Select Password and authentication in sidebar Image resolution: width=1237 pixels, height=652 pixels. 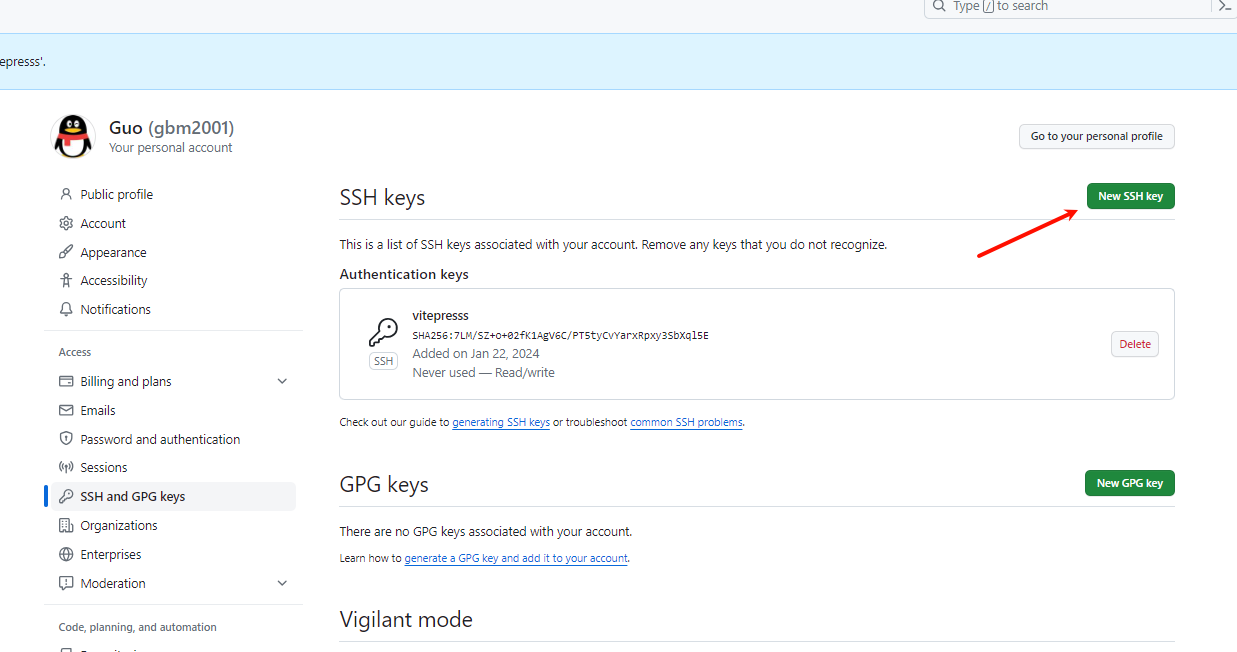pyautogui.click(x=160, y=439)
